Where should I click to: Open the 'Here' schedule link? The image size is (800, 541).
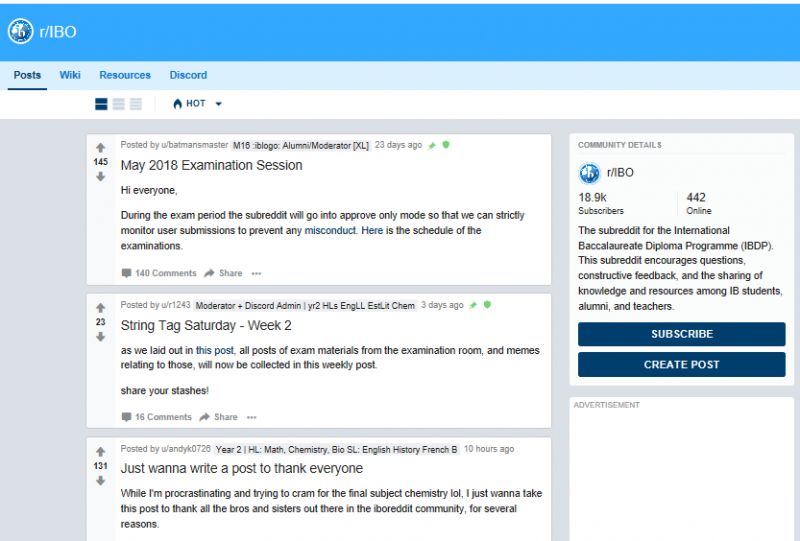(372, 230)
